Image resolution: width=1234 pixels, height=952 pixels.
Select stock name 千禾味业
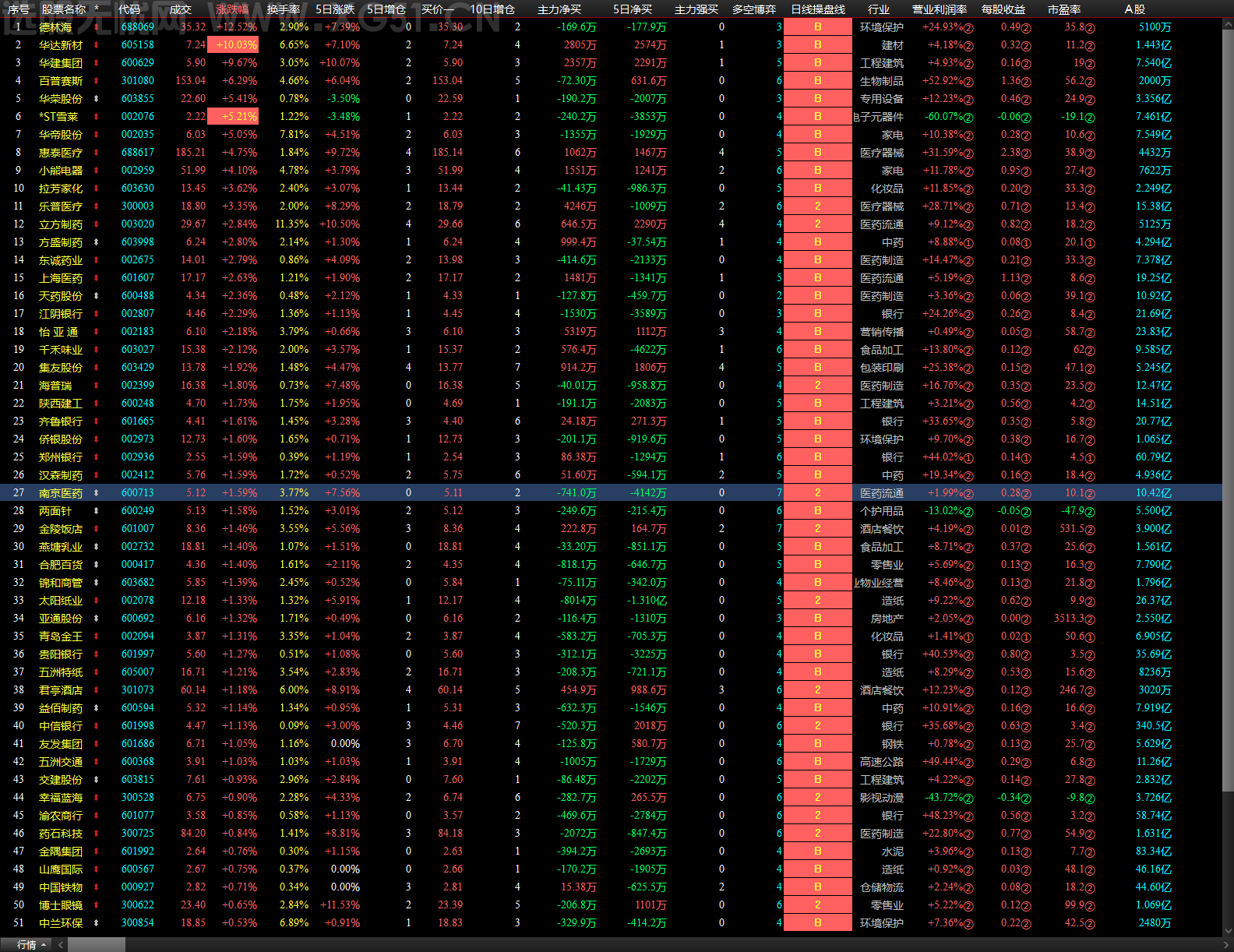pos(61,350)
